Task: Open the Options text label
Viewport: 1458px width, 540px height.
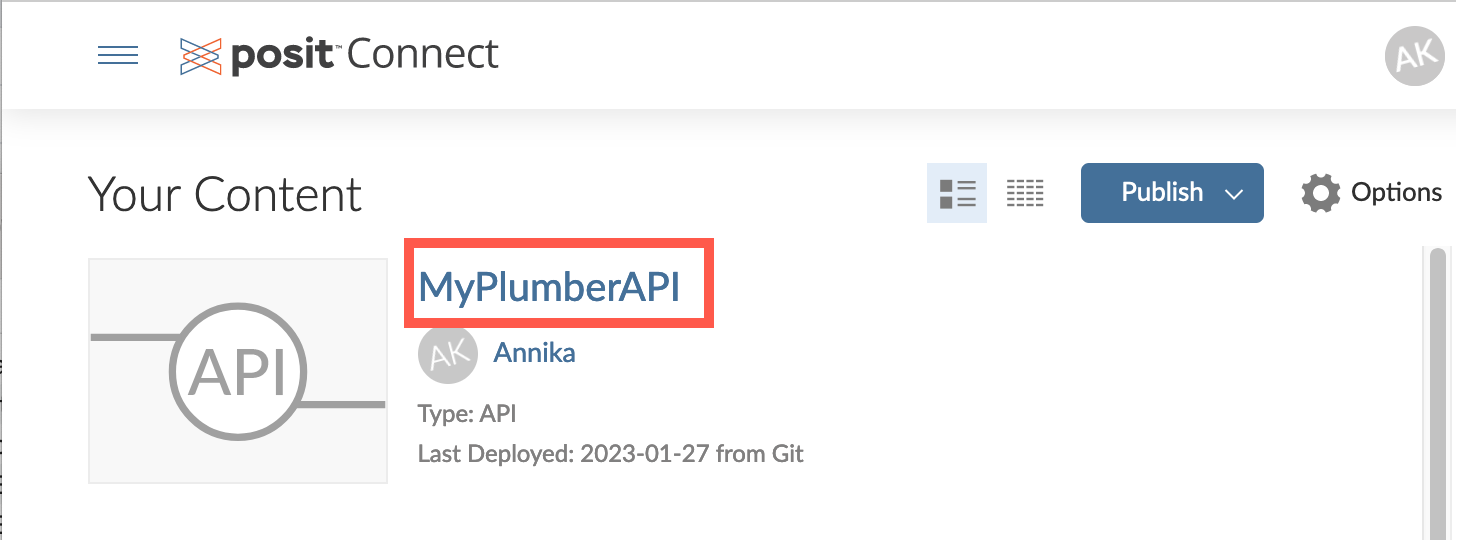Action: pyautogui.click(x=1396, y=192)
